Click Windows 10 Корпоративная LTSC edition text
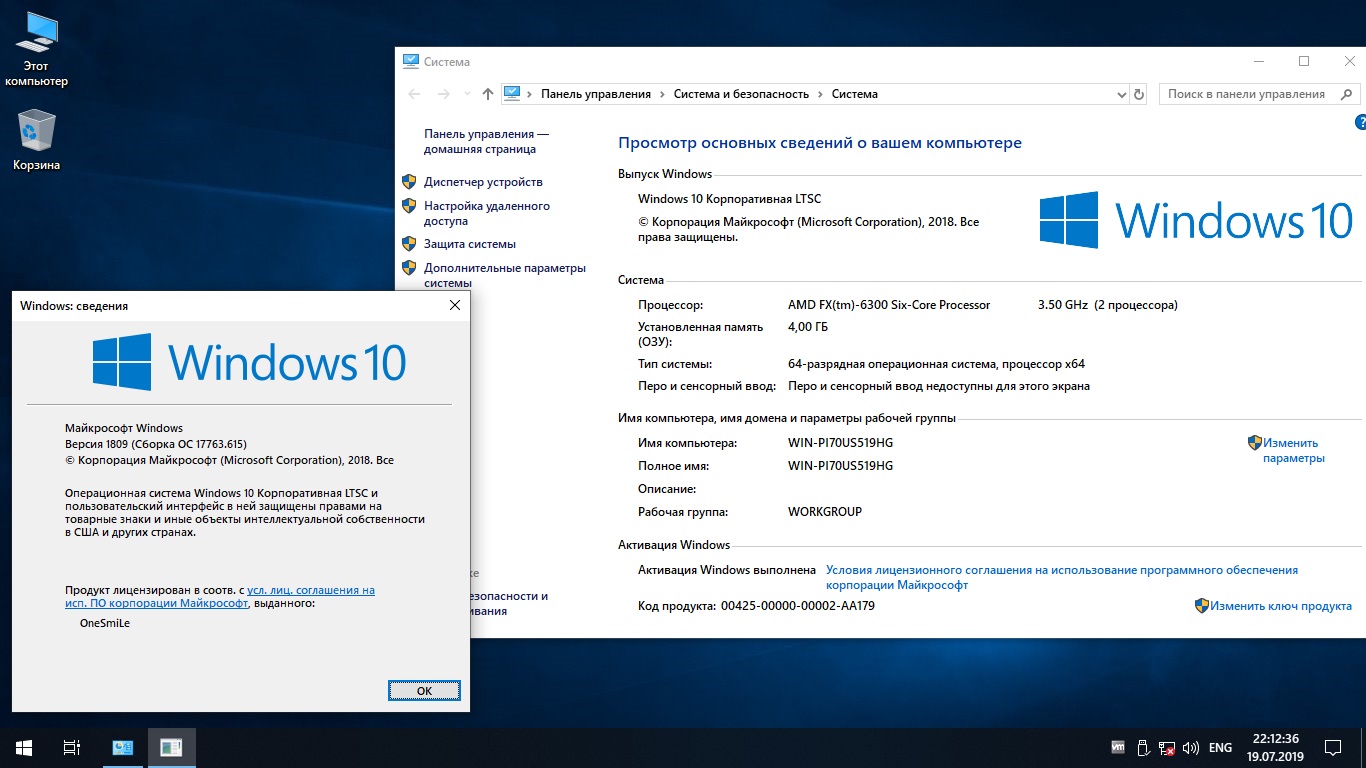The image size is (1366, 768). (729, 199)
